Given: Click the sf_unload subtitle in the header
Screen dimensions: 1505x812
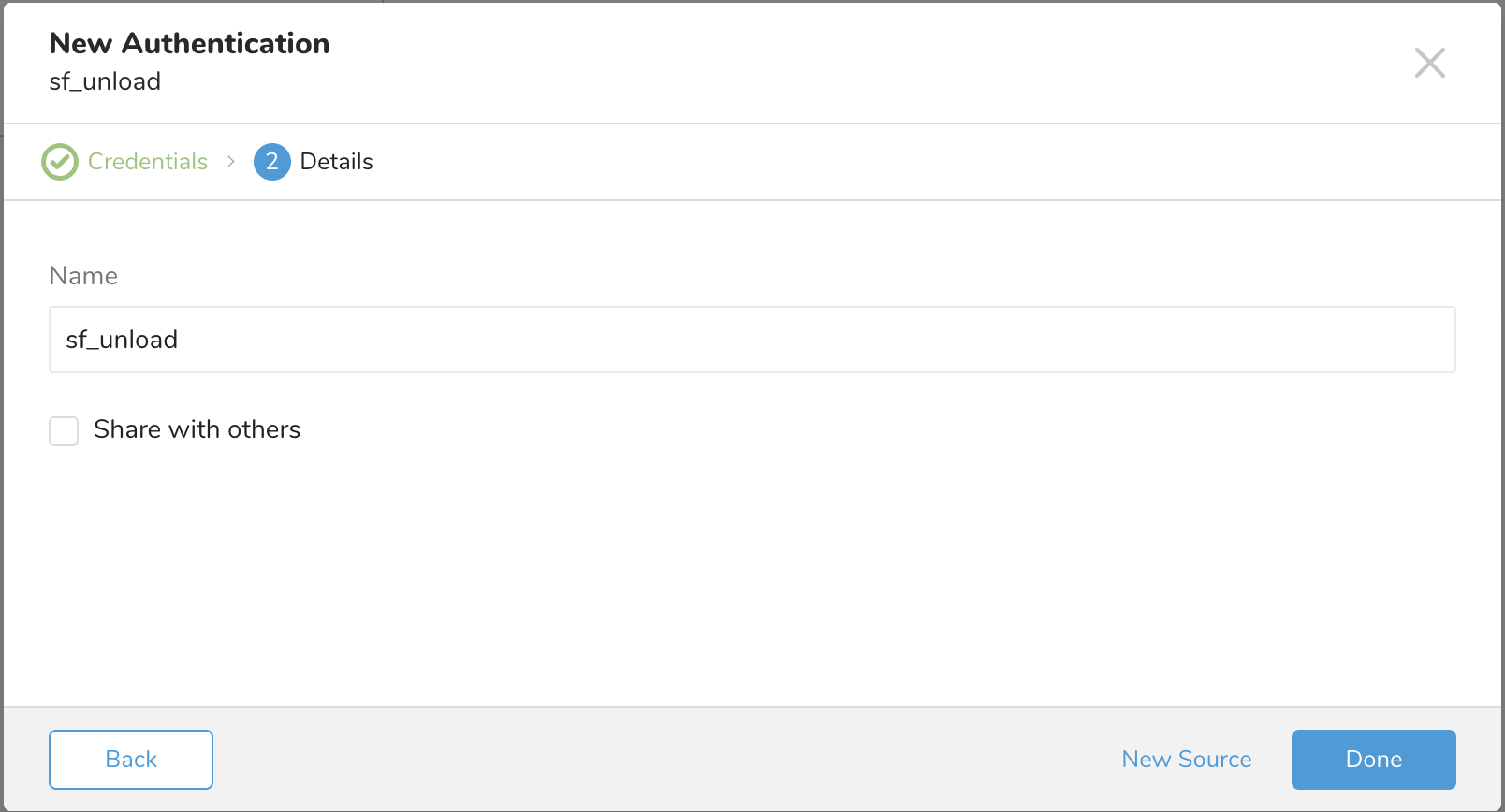Looking at the screenshot, I should pyautogui.click(x=105, y=81).
